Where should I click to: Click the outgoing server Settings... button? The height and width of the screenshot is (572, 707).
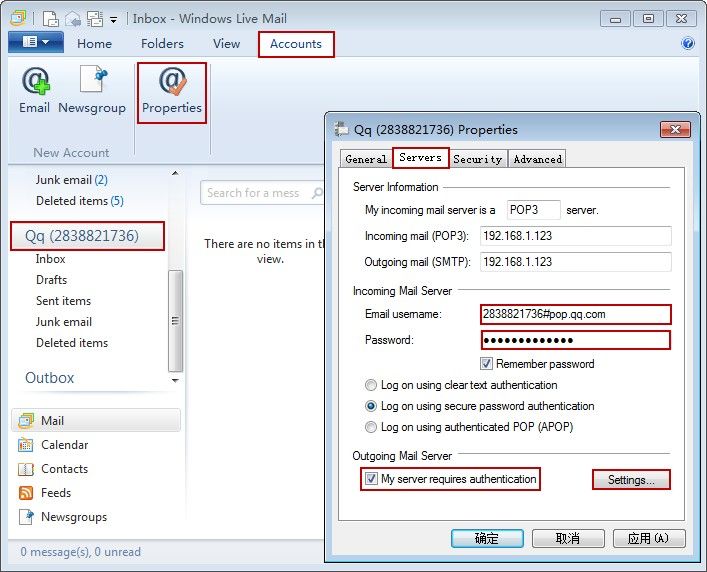click(631, 480)
